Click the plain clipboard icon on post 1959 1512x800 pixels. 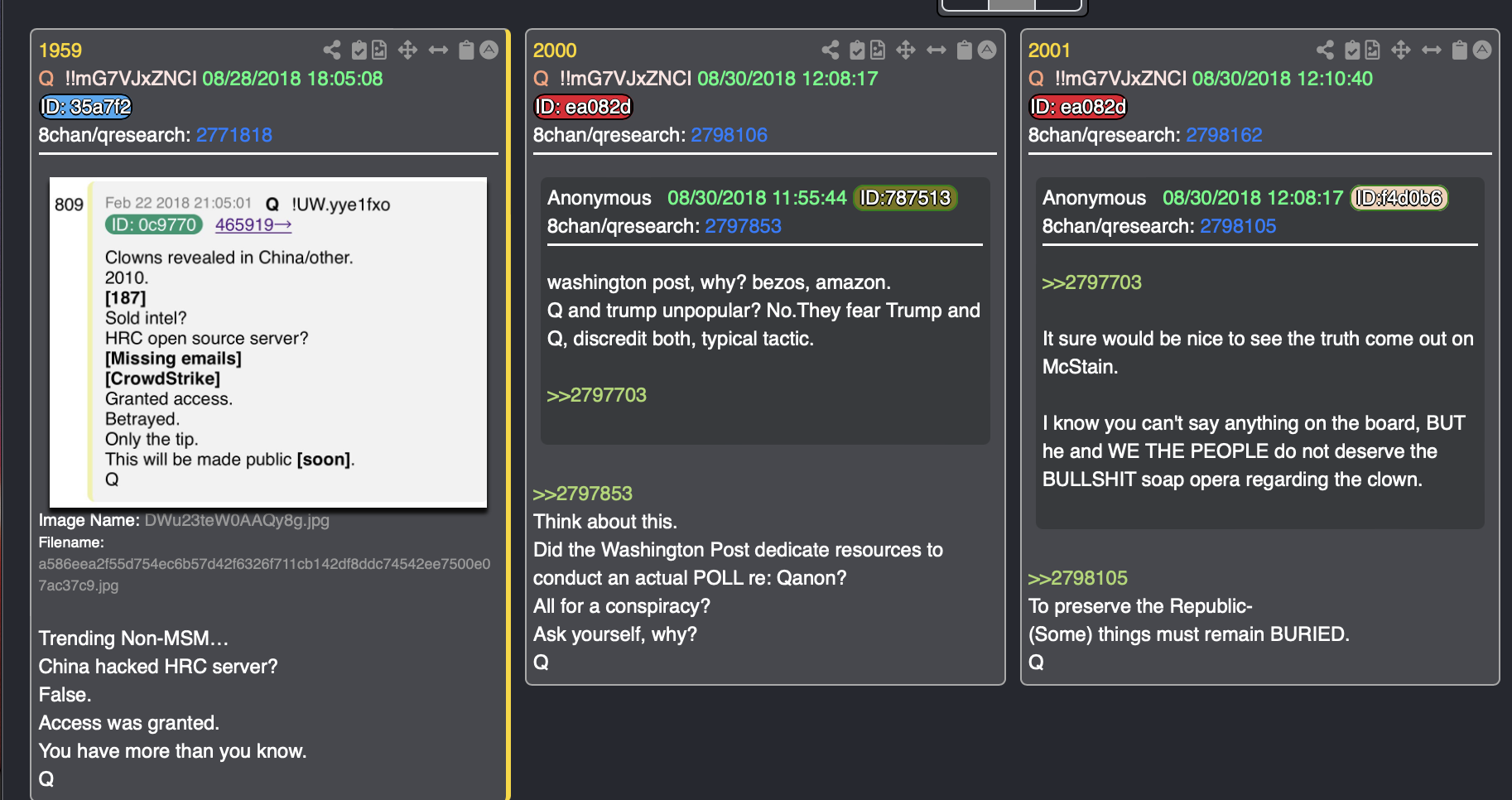[466, 51]
